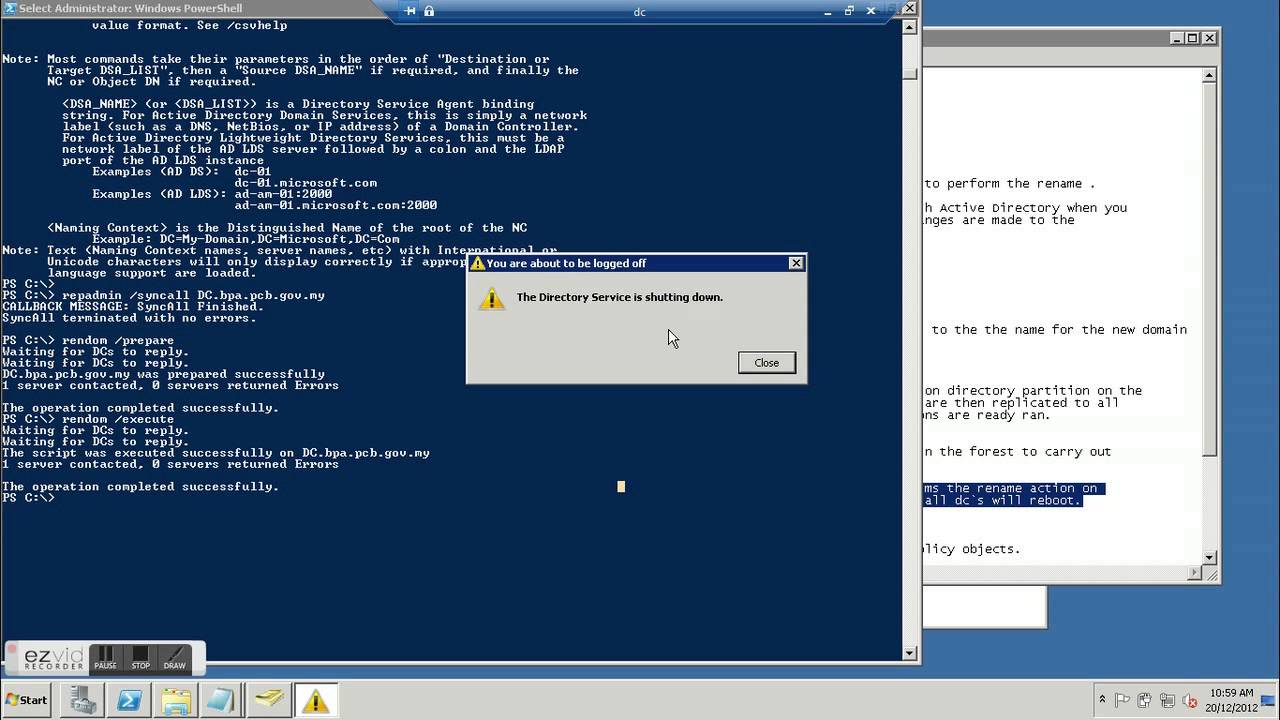
Task: Minimize the dc remote session bar
Action: [829, 11]
